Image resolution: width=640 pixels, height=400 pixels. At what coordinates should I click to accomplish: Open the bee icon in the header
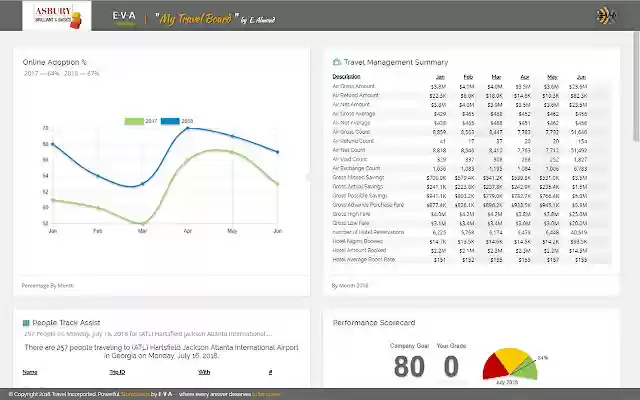click(x=607, y=16)
